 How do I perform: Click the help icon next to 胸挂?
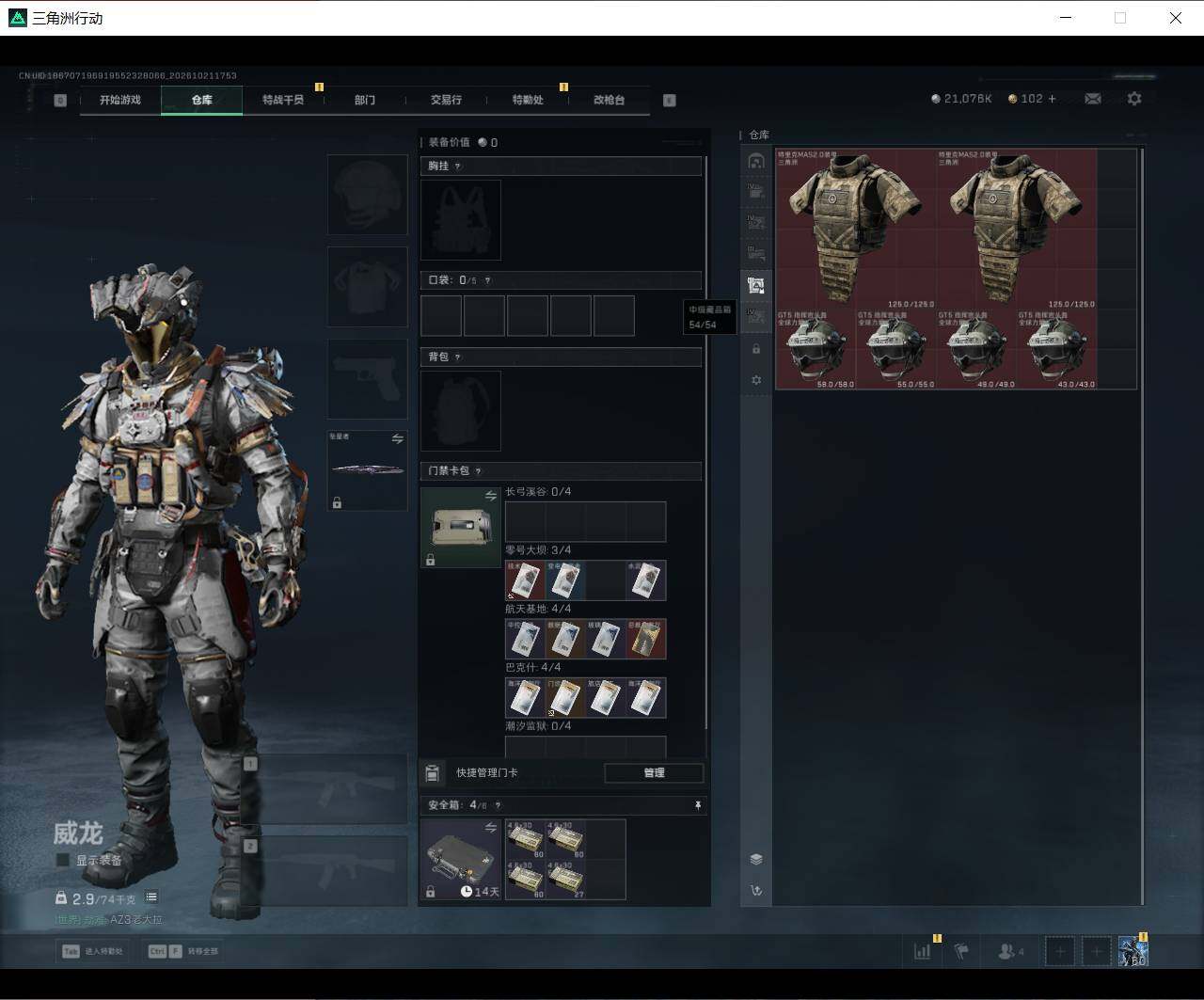pyautogui.click(x=458, y=167)
